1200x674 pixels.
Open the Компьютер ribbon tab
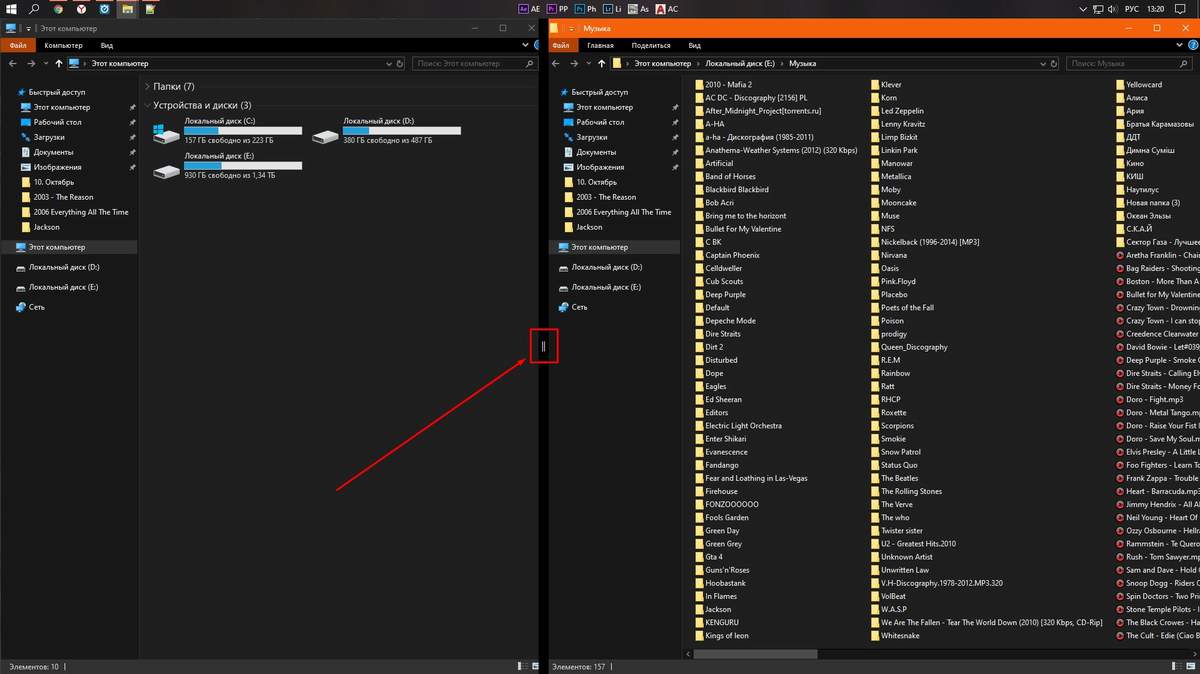(63, 45)
